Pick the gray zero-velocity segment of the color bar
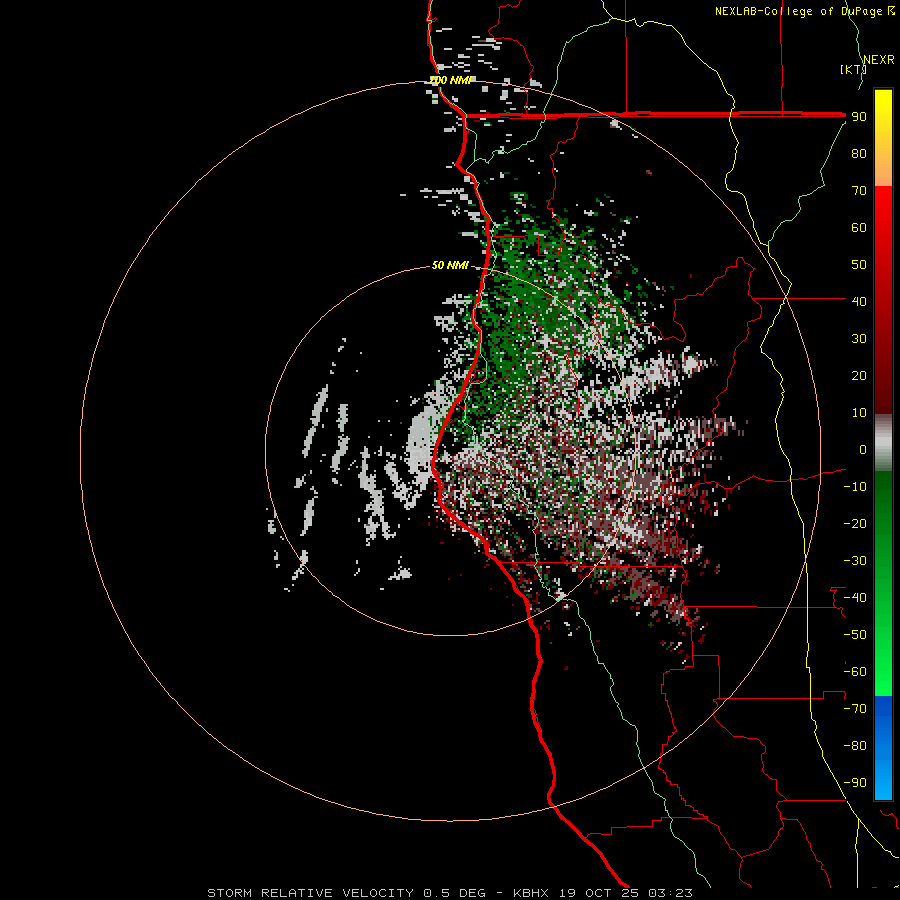 883,443
